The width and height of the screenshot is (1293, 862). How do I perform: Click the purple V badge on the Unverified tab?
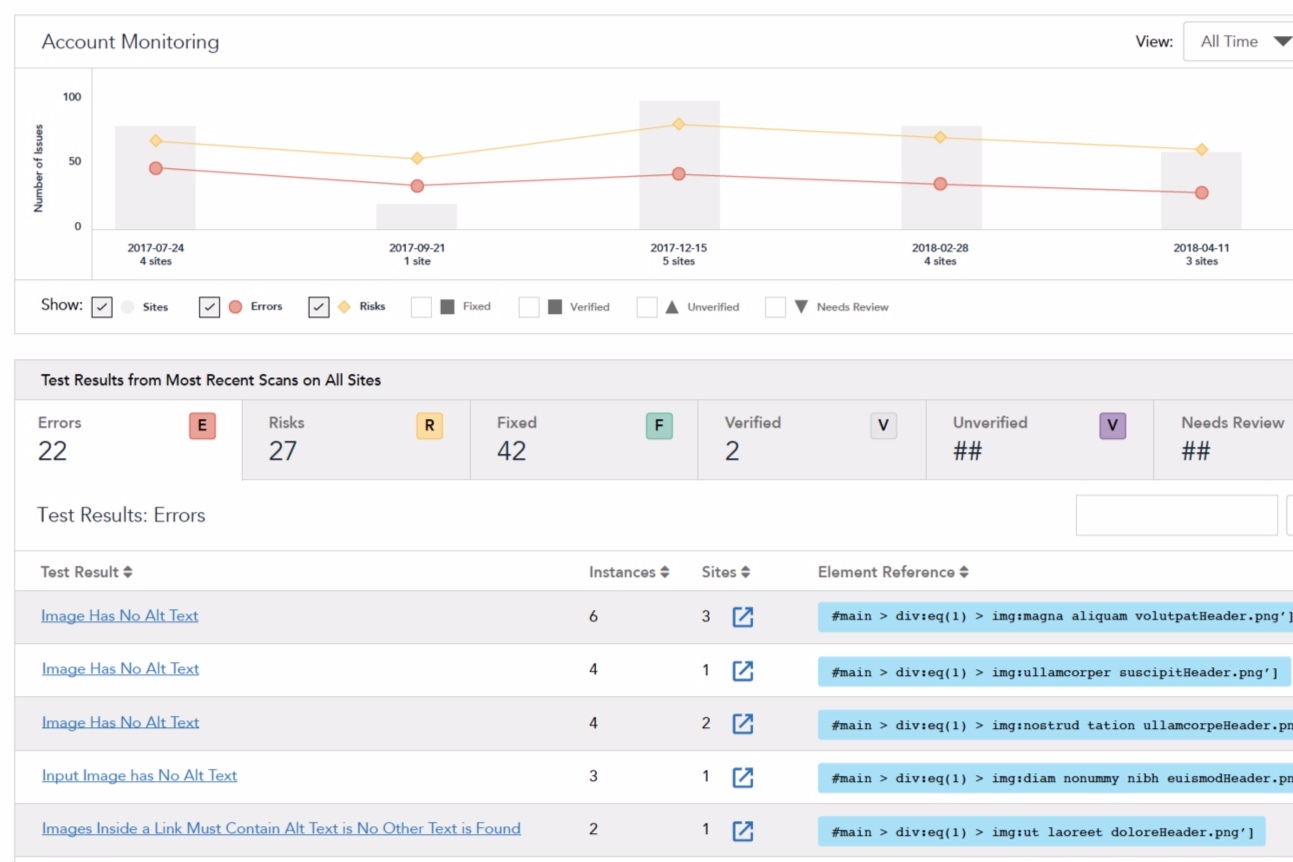tap(1111, 424)
